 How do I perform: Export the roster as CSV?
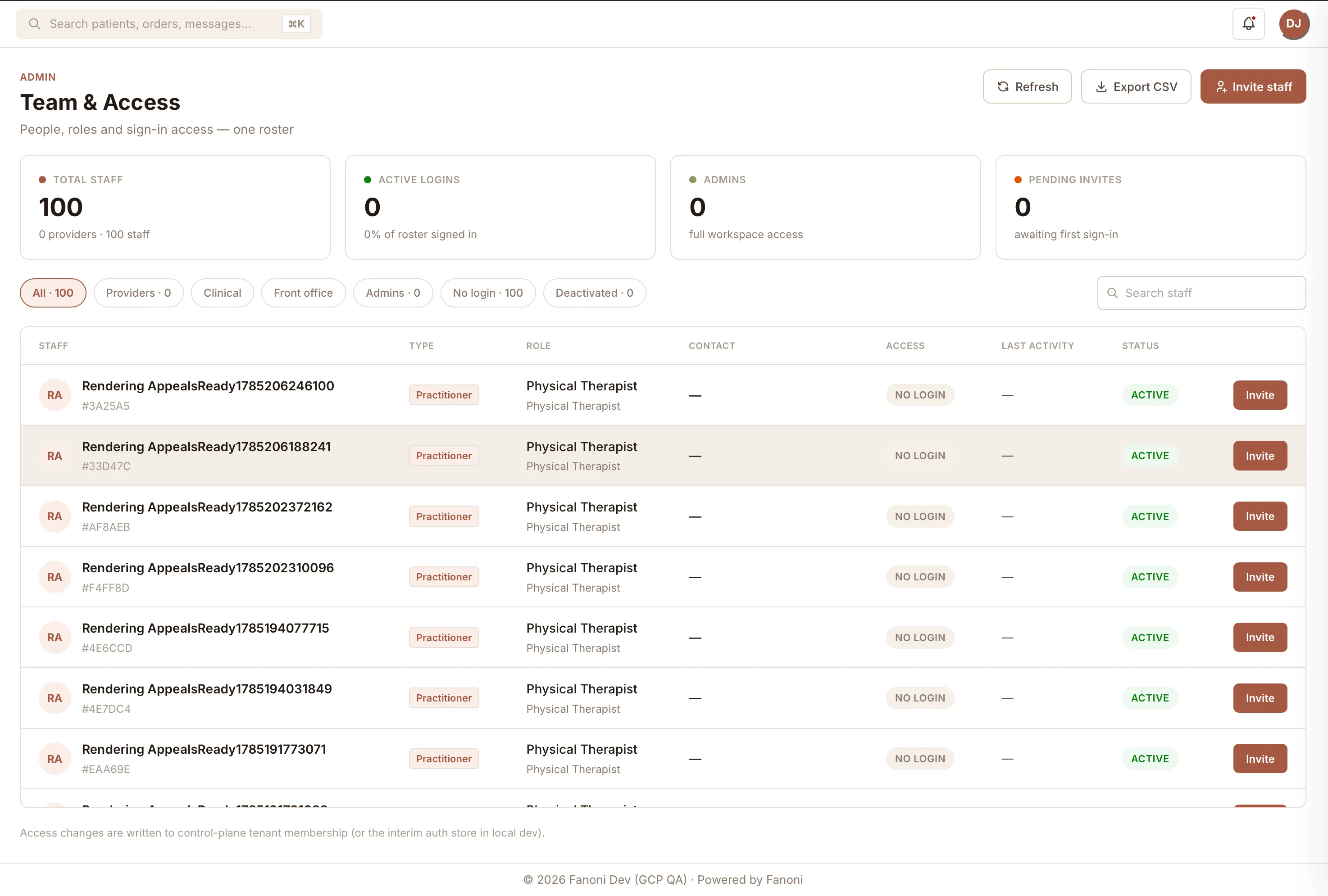pyautogui.click(x=1136, y=87)
